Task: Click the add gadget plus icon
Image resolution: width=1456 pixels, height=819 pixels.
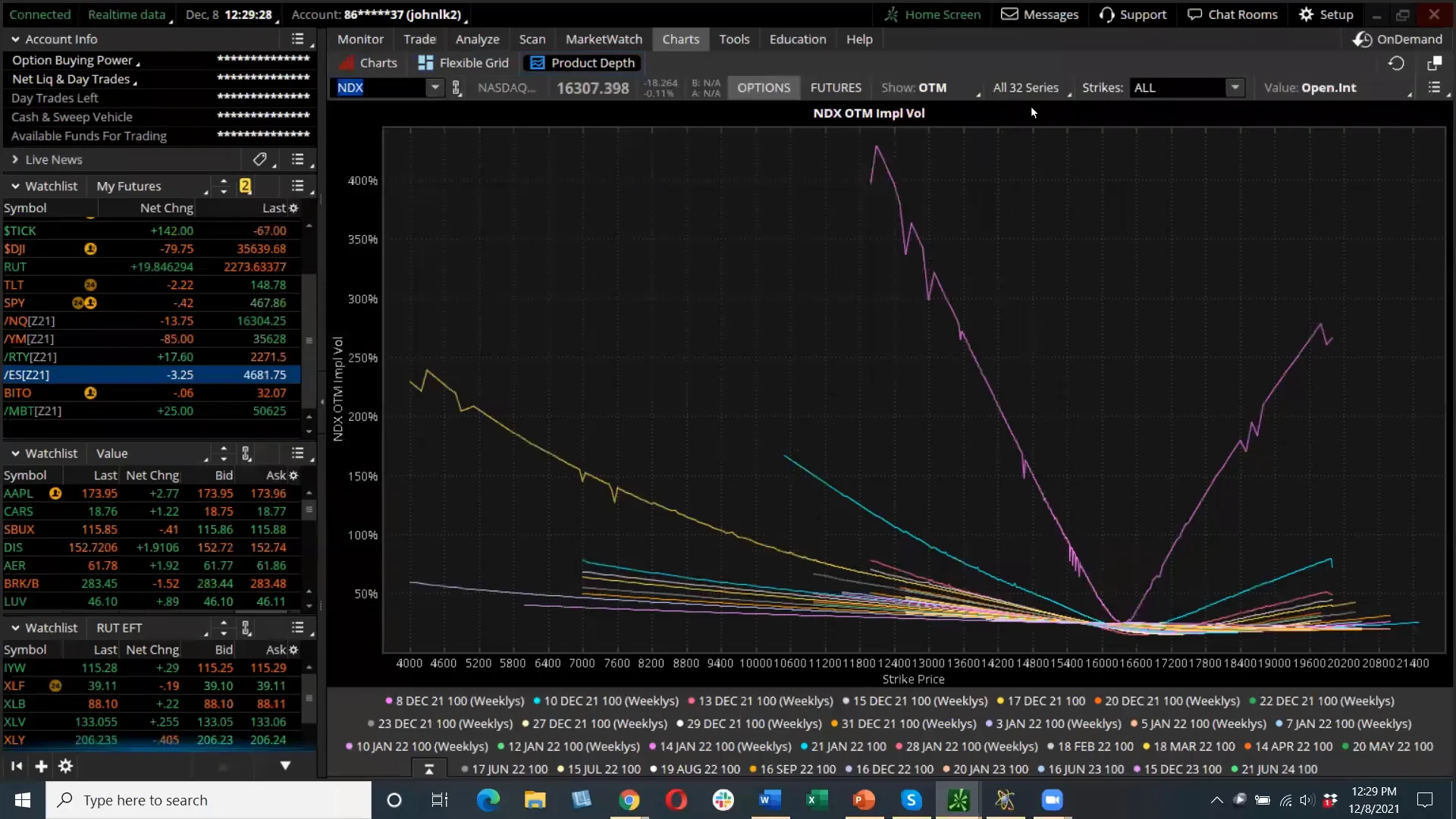Action: [41, 766]
